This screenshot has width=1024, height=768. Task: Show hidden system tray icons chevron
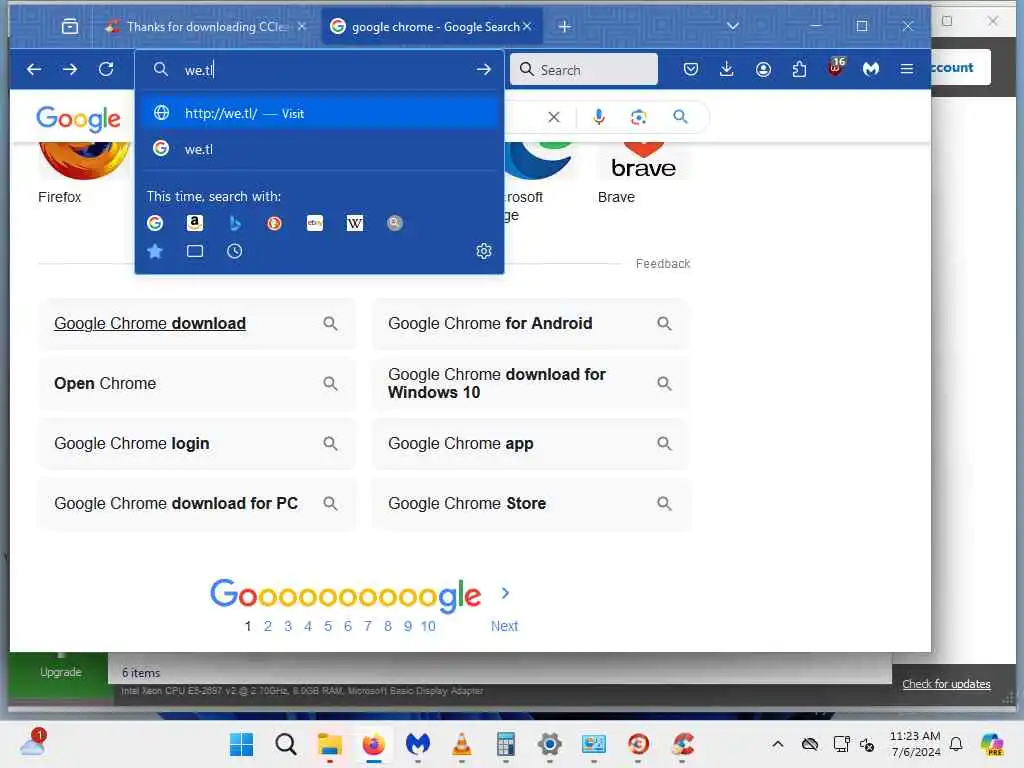[x=777, y=744]
